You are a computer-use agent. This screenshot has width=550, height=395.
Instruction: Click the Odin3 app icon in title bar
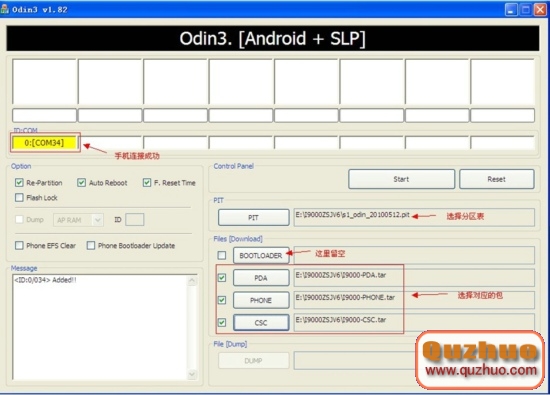[x=5, y=9]
